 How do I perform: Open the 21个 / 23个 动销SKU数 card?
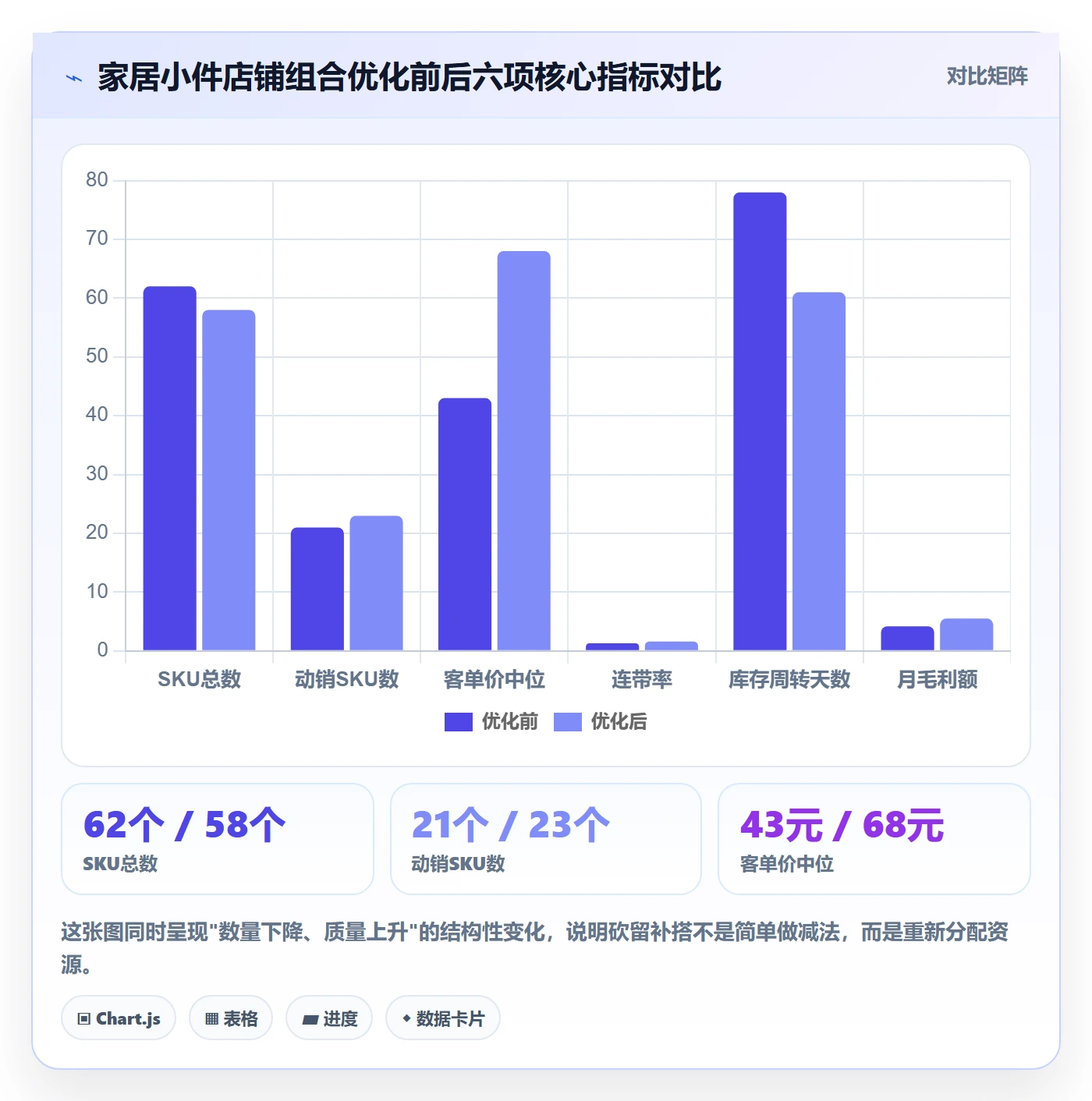tap(546, 839)
